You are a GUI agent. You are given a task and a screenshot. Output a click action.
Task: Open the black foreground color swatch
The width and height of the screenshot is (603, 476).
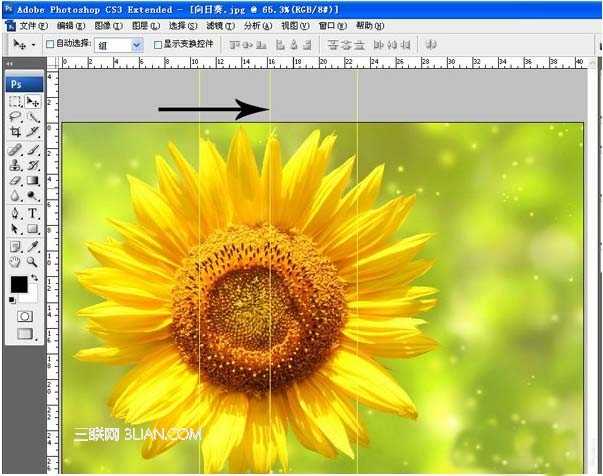[19, 285]
